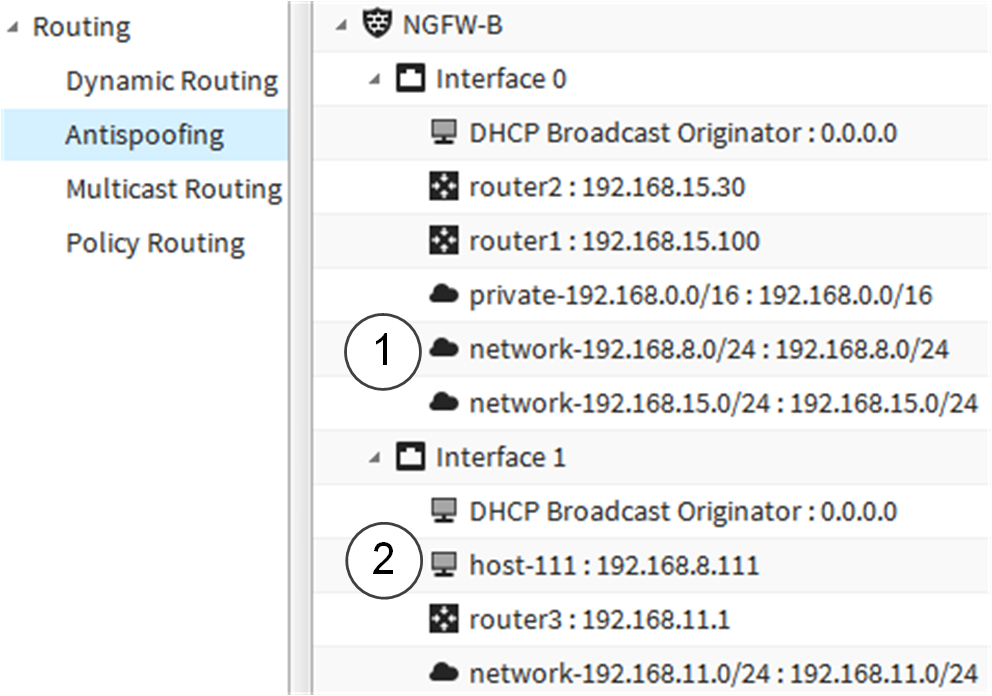Go to Policy Routing
This screenshot has height=696, width=992.
(156, 243)
